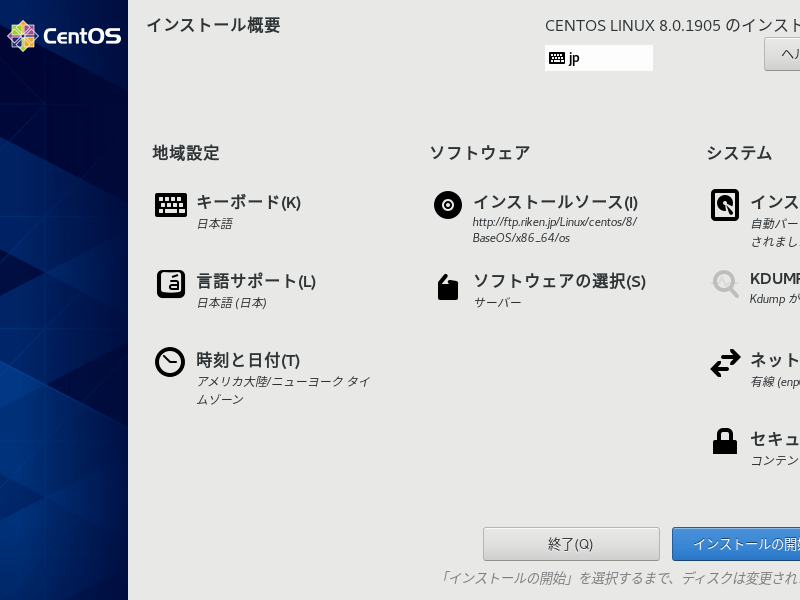Click the security policy (セキュ) label

[774, 439]
